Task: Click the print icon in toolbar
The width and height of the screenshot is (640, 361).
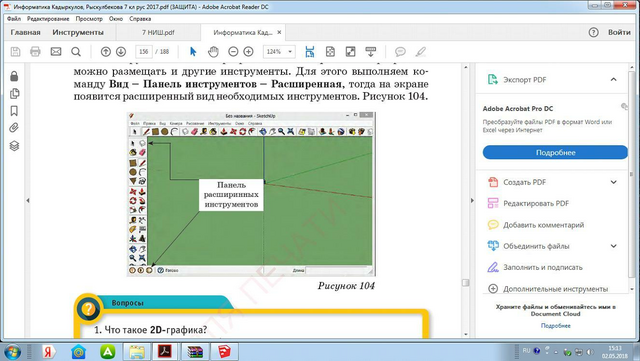Action: (x=36, y=51)
